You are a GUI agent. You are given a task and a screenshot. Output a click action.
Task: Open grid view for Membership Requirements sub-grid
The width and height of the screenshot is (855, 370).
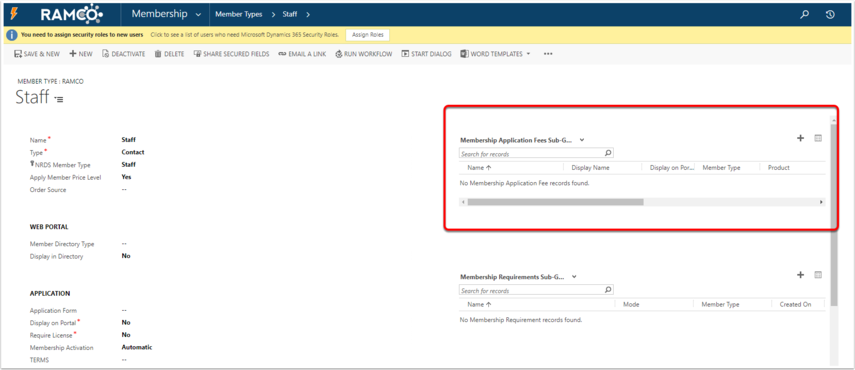pos(818,275)
